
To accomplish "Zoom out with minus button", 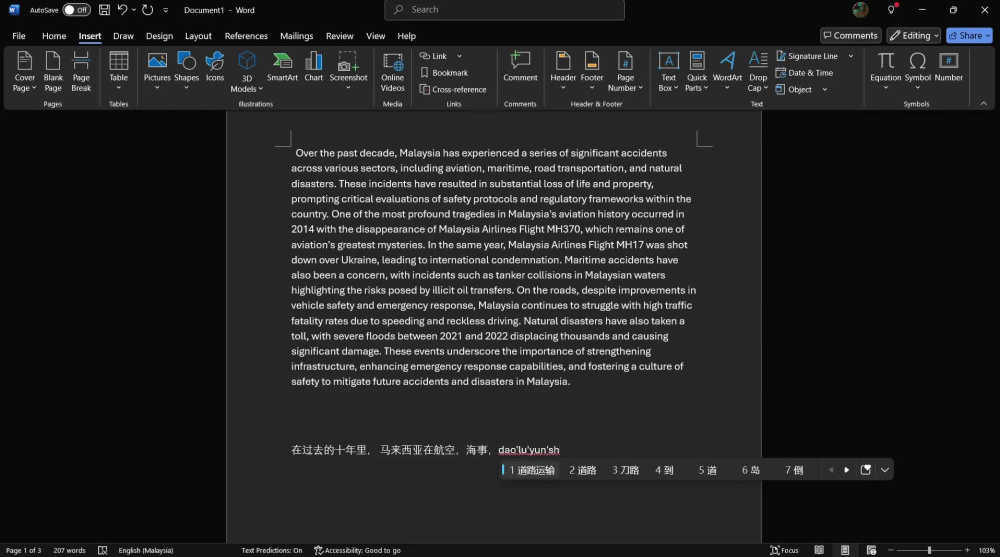I will 891,550.
